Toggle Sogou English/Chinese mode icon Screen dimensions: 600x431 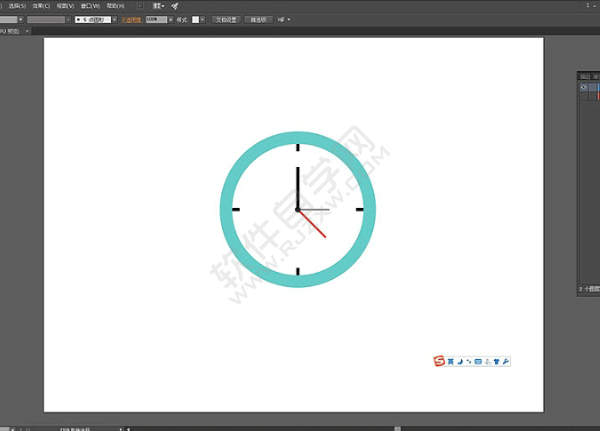pyautogui.click(x=451, y=361)
